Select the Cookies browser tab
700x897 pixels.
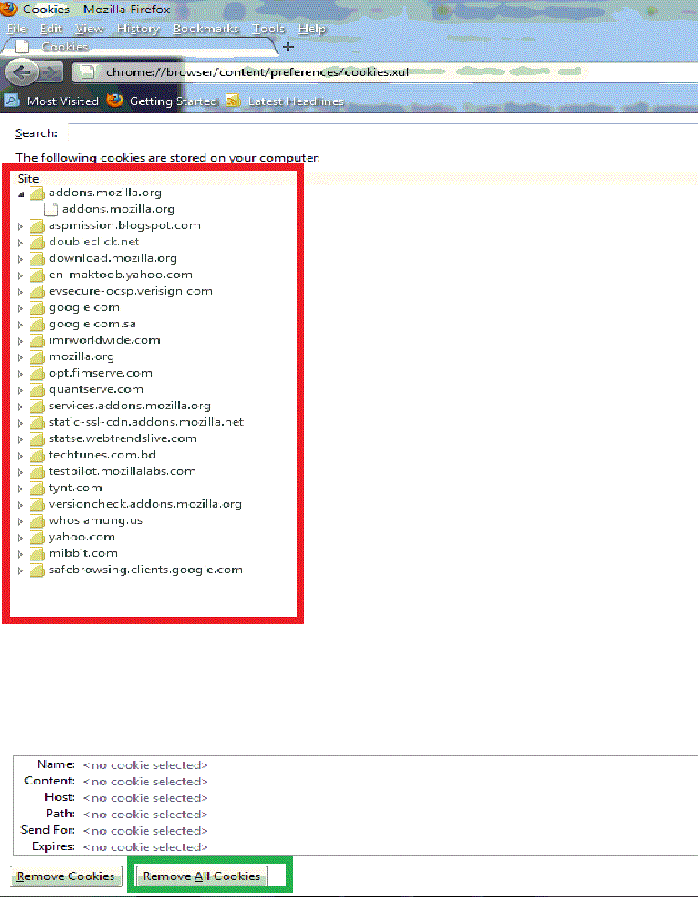click(140, 46)
